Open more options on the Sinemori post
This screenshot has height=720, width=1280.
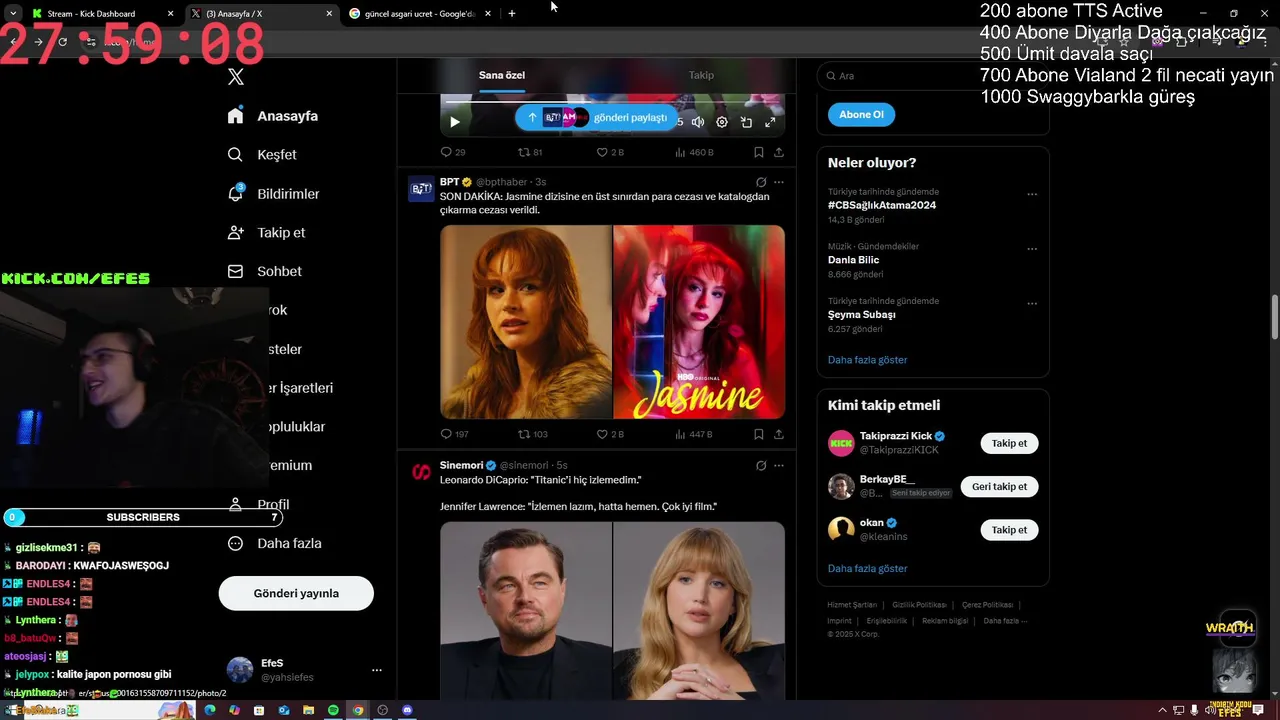point(779,465)
